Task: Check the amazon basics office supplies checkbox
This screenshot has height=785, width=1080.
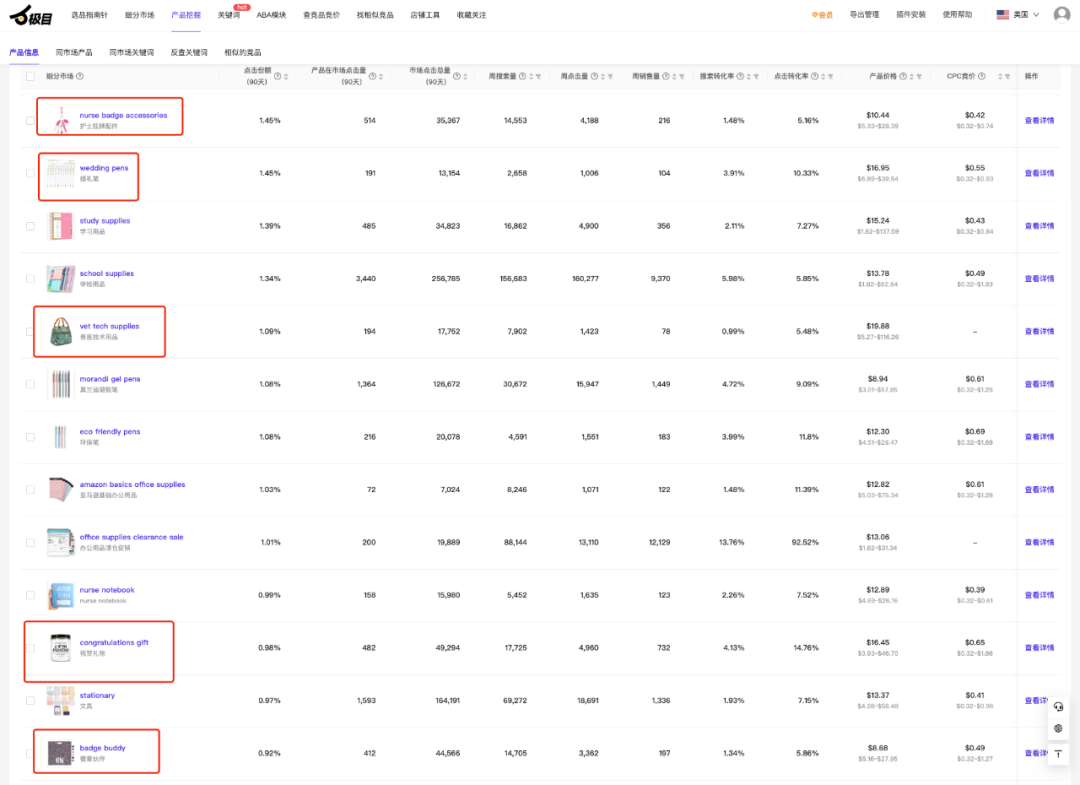Action: pyautogui.click(x=30, y=490)
